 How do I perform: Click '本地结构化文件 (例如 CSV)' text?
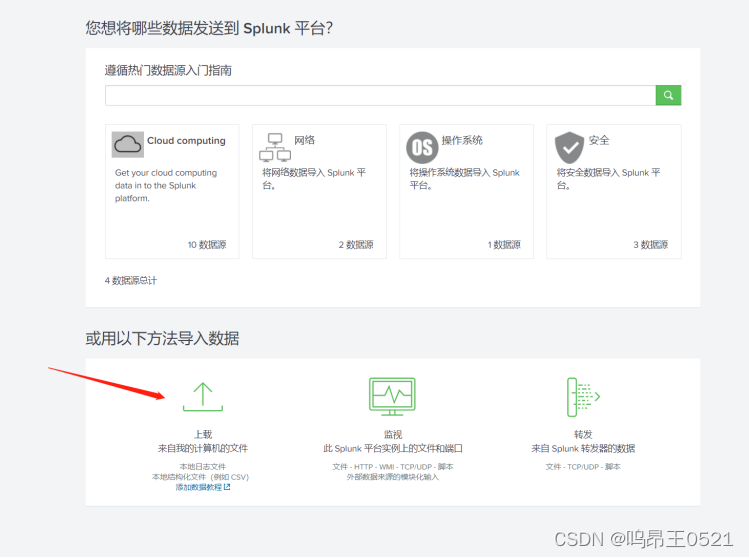201,477
